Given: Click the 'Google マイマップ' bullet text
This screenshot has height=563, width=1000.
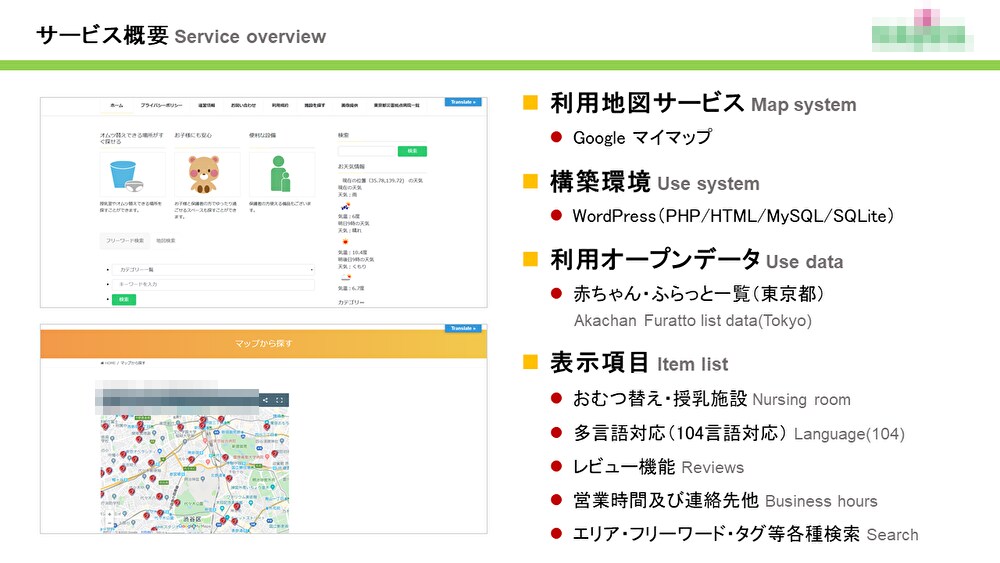Looking at the screenshot, I should point(642,138).
